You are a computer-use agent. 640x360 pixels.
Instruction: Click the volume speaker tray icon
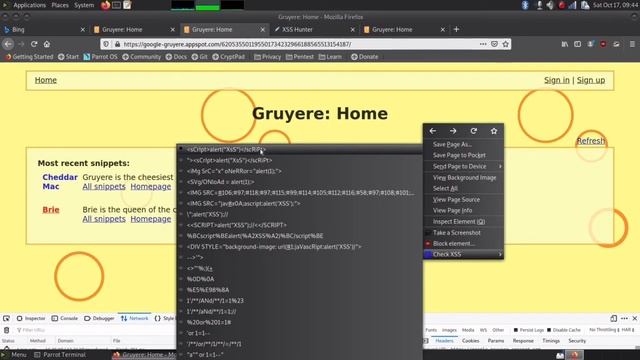[550, 5]
